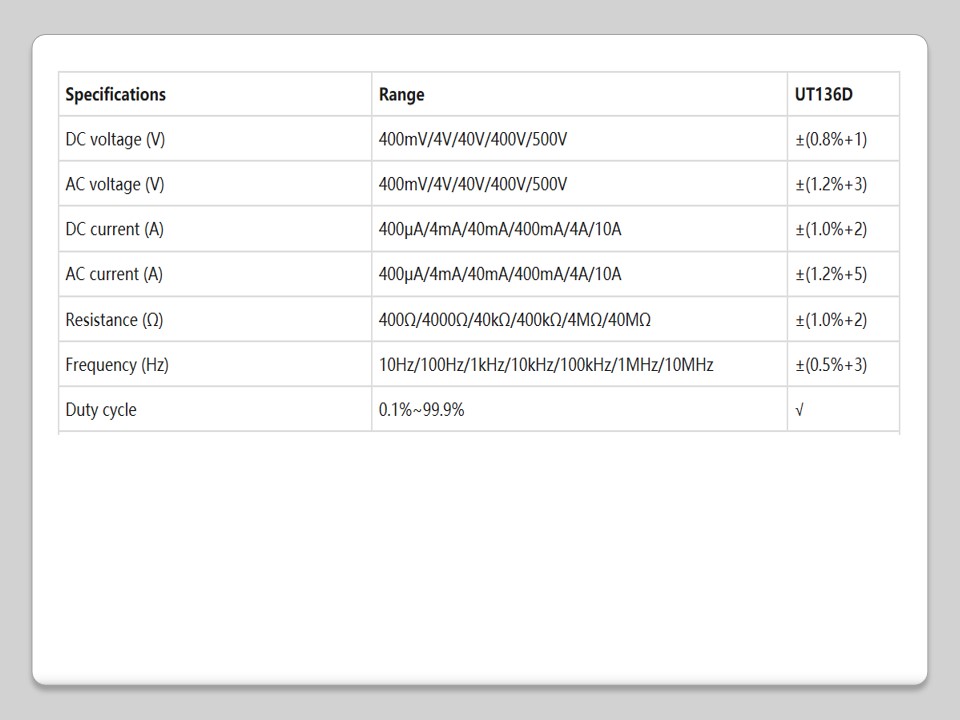Click the checkmark in Duty cycle row
960x720 pixels.
click(799, 410)
